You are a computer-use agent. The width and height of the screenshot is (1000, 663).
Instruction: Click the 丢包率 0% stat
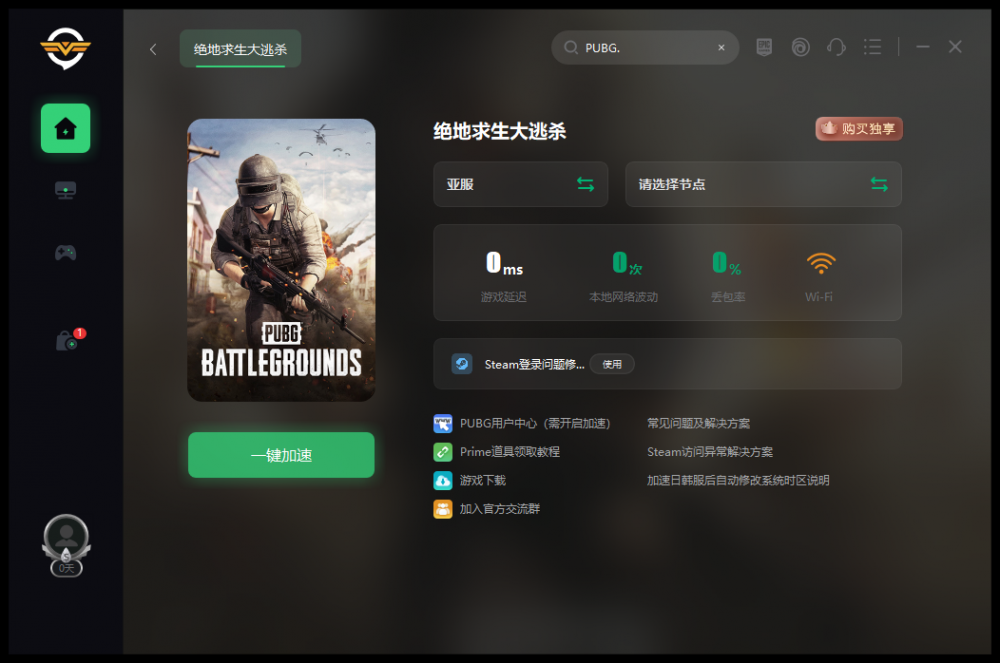728,275
